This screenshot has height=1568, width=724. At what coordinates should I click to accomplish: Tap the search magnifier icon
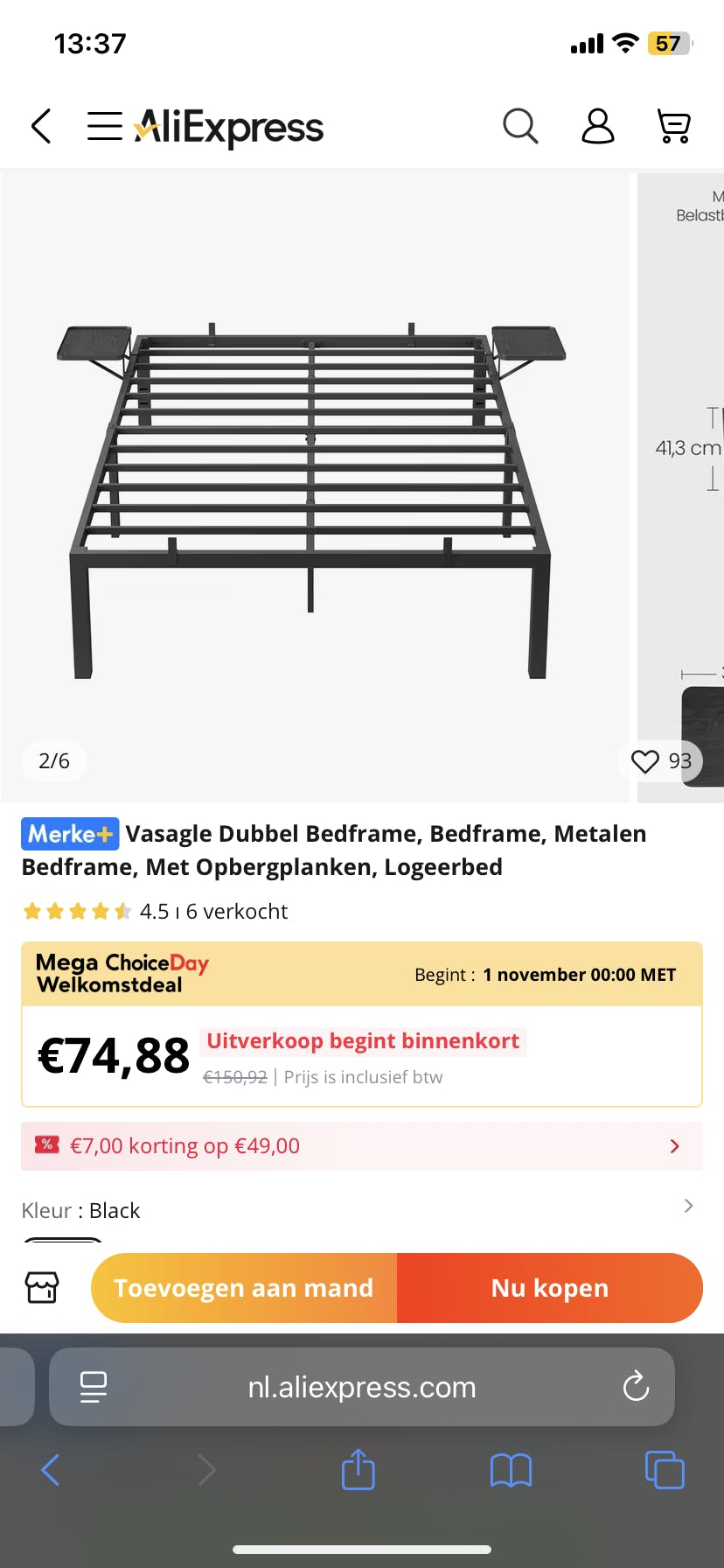coord(520,127)
